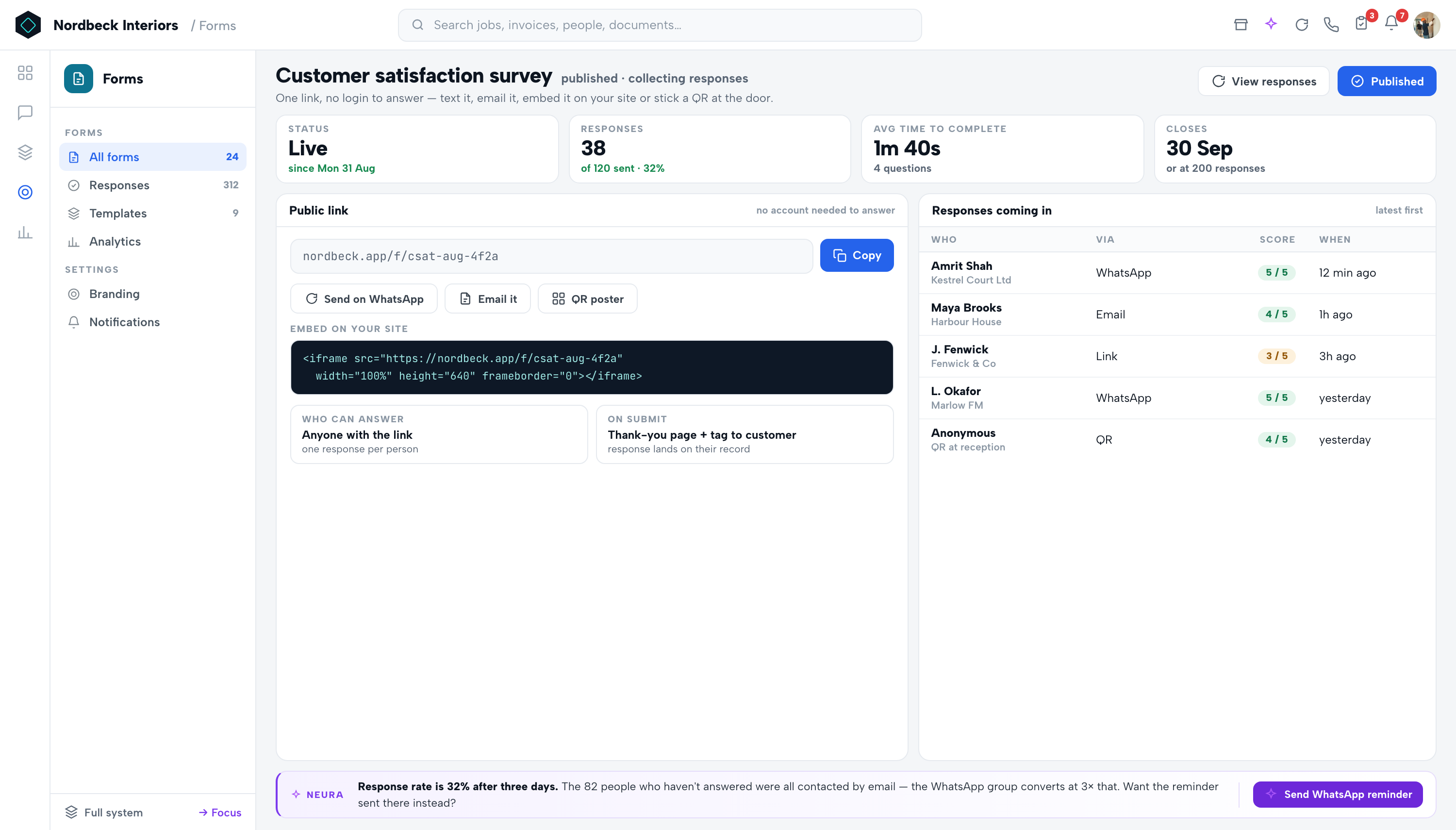
Task: Copy the public link
Action: point(857,255)
